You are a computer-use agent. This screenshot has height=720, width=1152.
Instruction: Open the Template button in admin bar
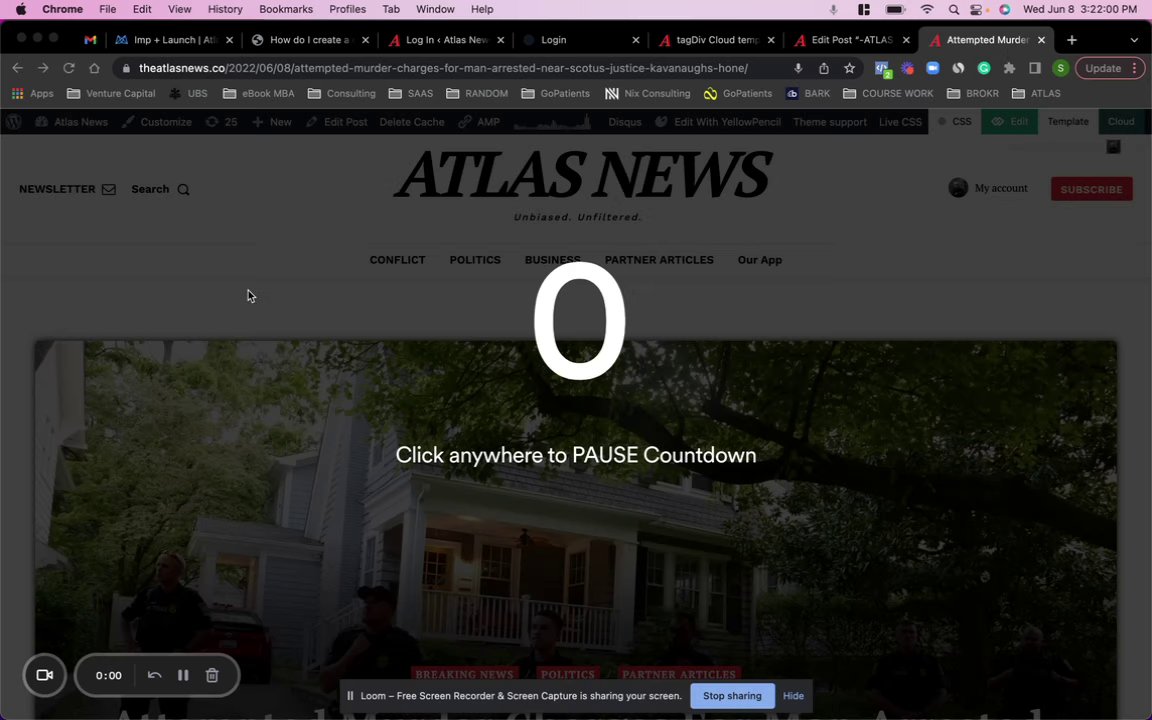[x=1068, y=122]
